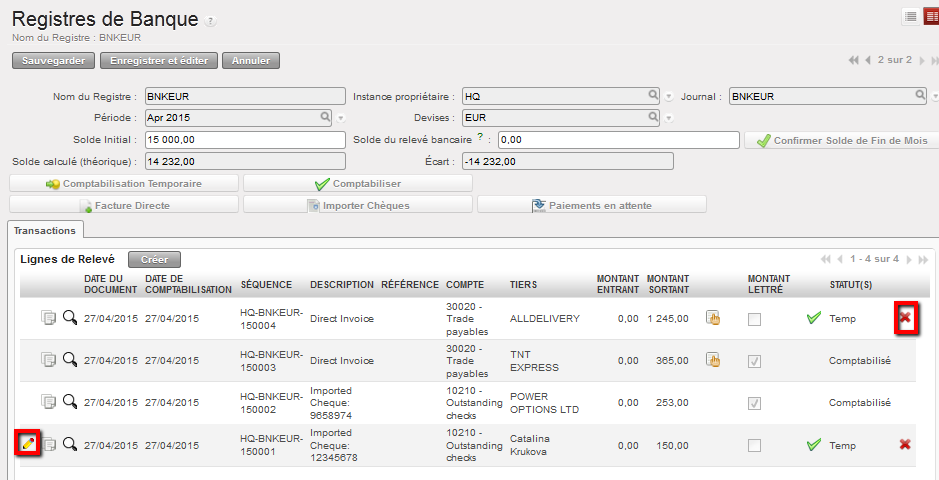
Task: Delete the ALLDELIVERY line with red X
Action: 905,318
